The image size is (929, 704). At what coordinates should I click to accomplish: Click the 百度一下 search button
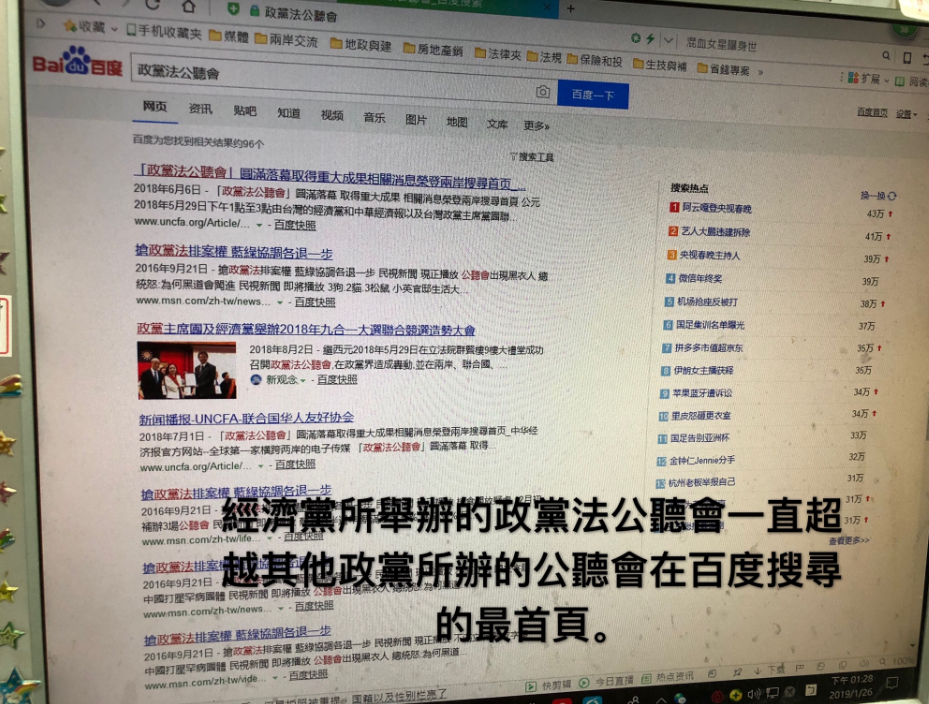(x=592, y=95)
